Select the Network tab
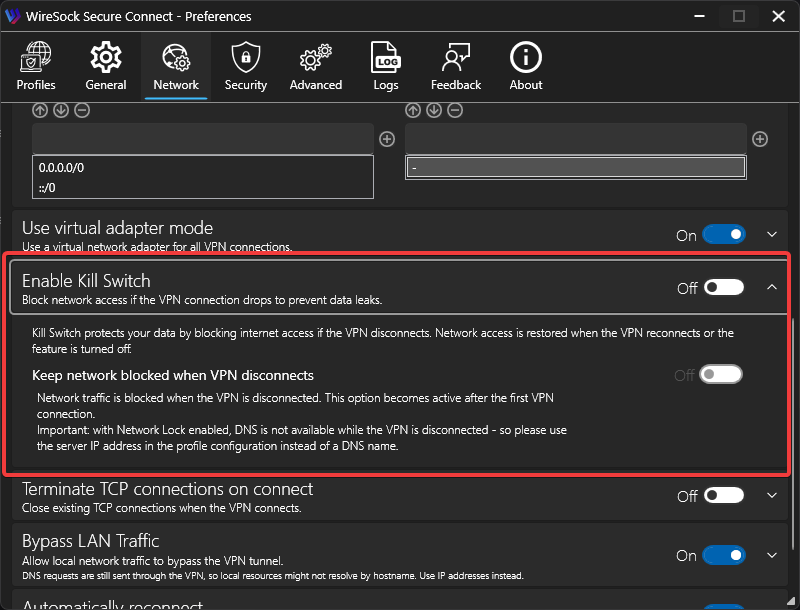 pyautogui.click(x=176, y=66)
